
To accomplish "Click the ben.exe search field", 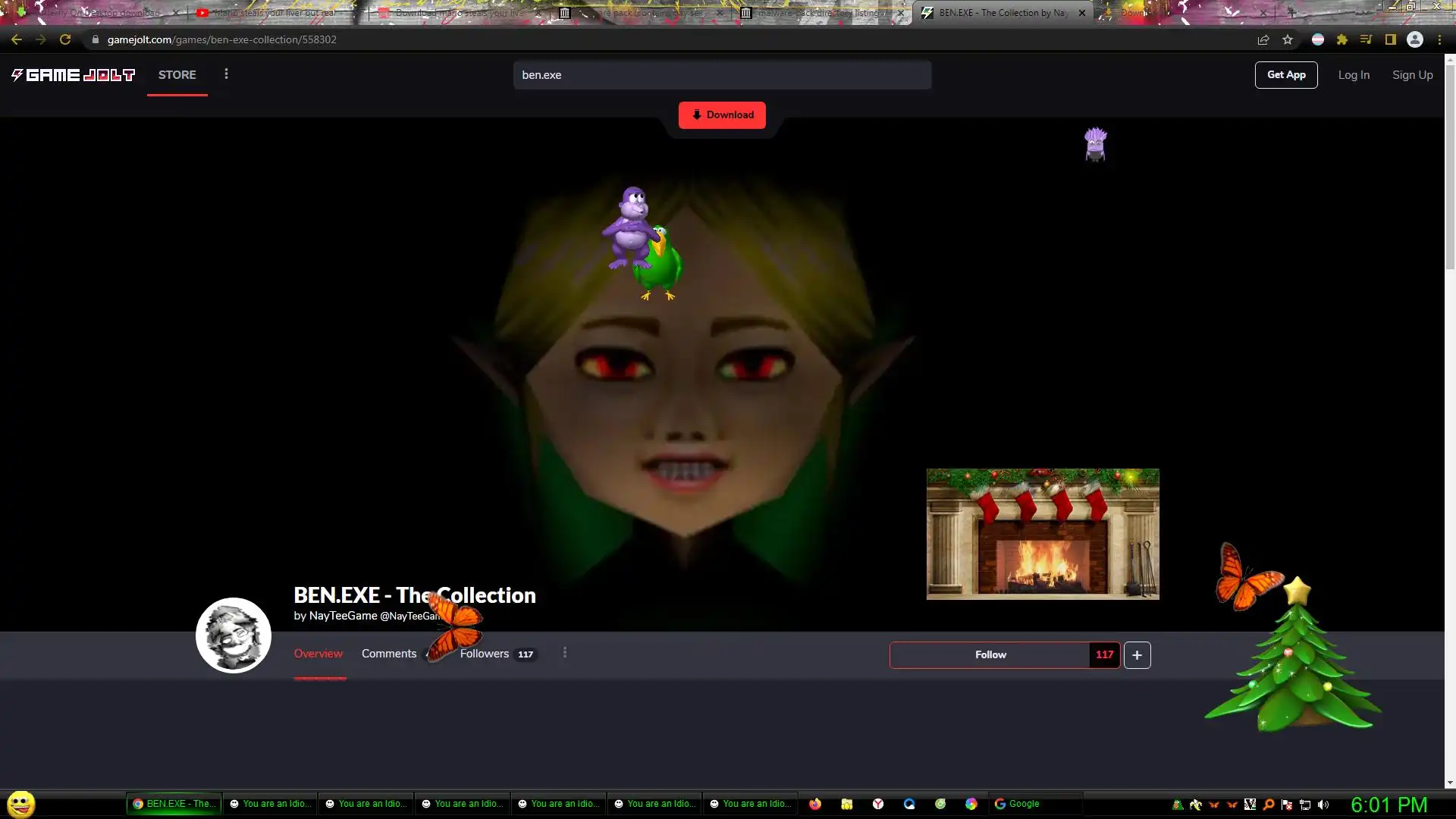I will 721,75.
